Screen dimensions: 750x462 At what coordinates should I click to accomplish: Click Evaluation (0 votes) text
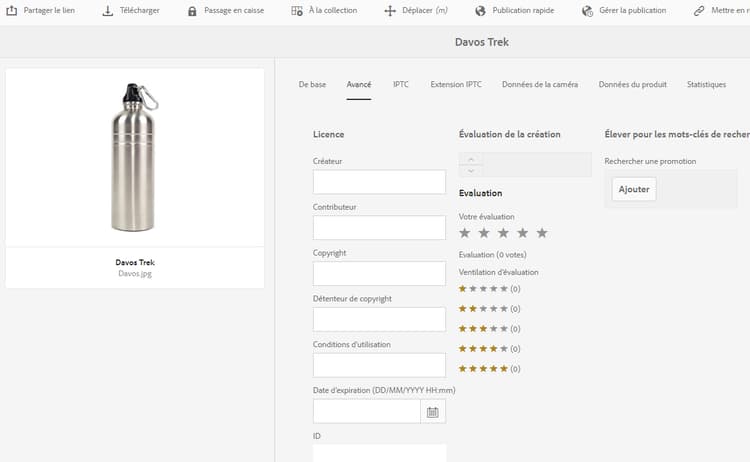coord(492,255)
